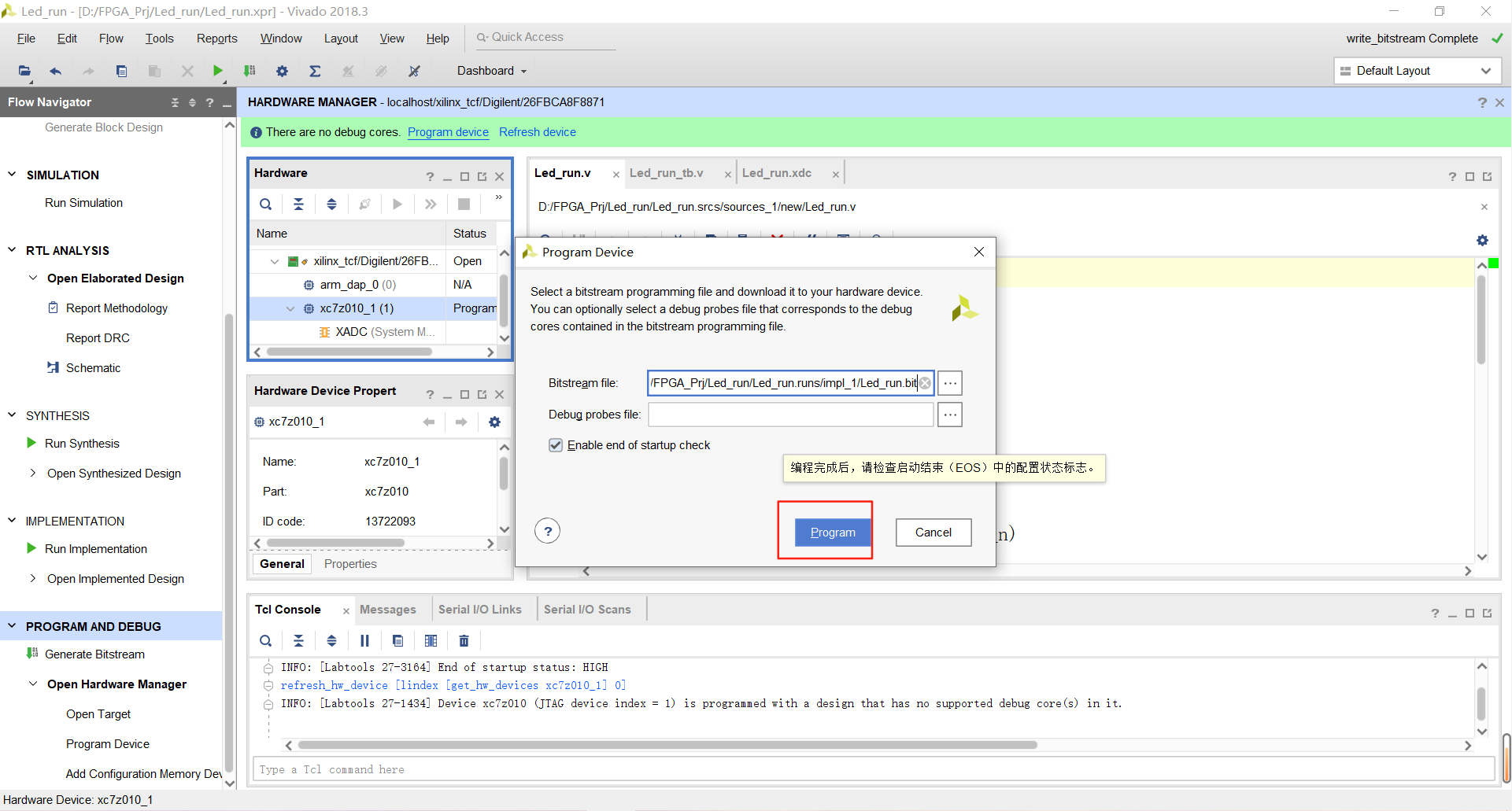
Task: Click the Quick Access search box
Action: (545, 38)
